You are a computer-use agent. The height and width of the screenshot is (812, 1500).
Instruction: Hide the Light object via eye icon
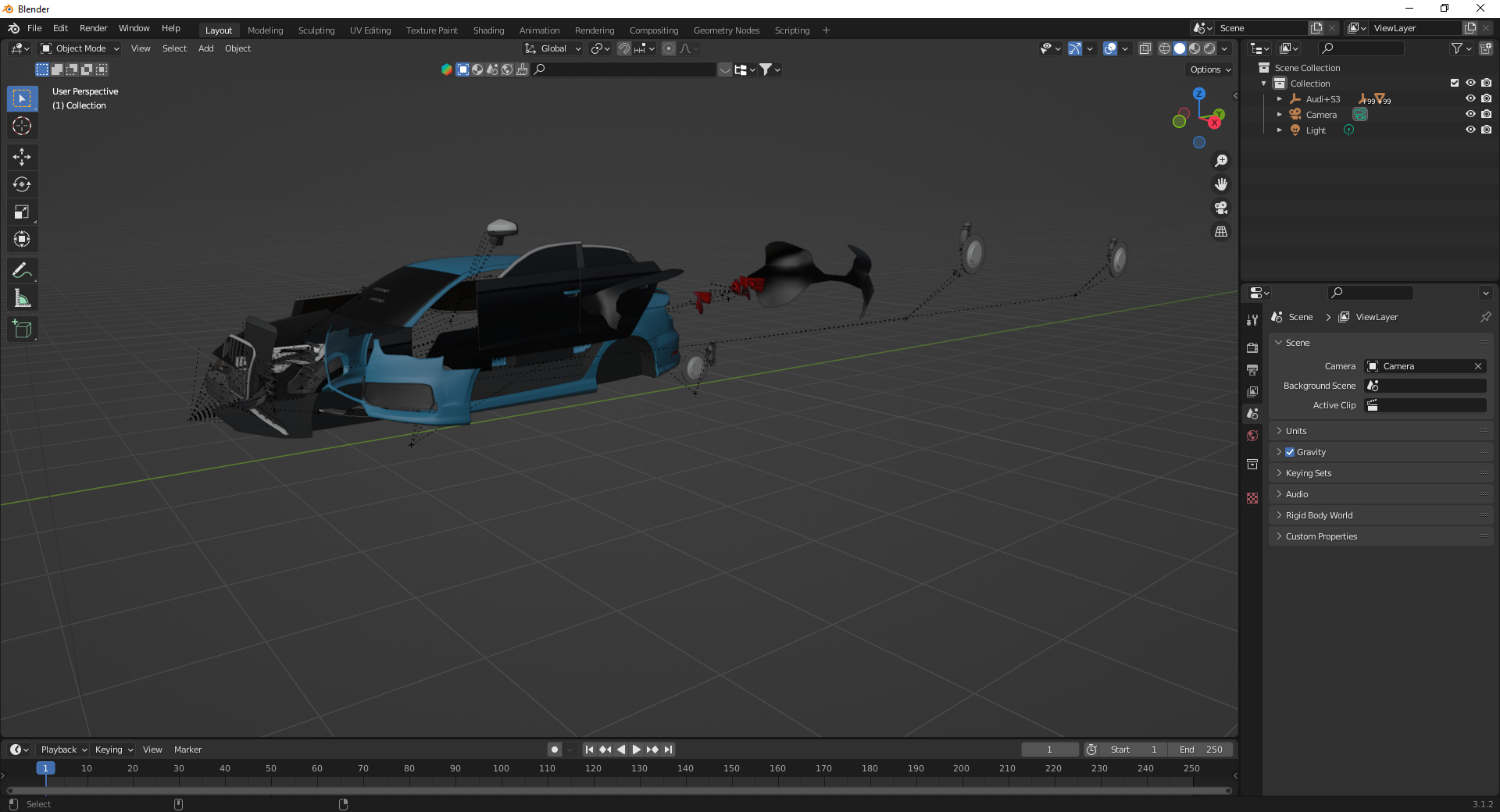coord(1470,130)
